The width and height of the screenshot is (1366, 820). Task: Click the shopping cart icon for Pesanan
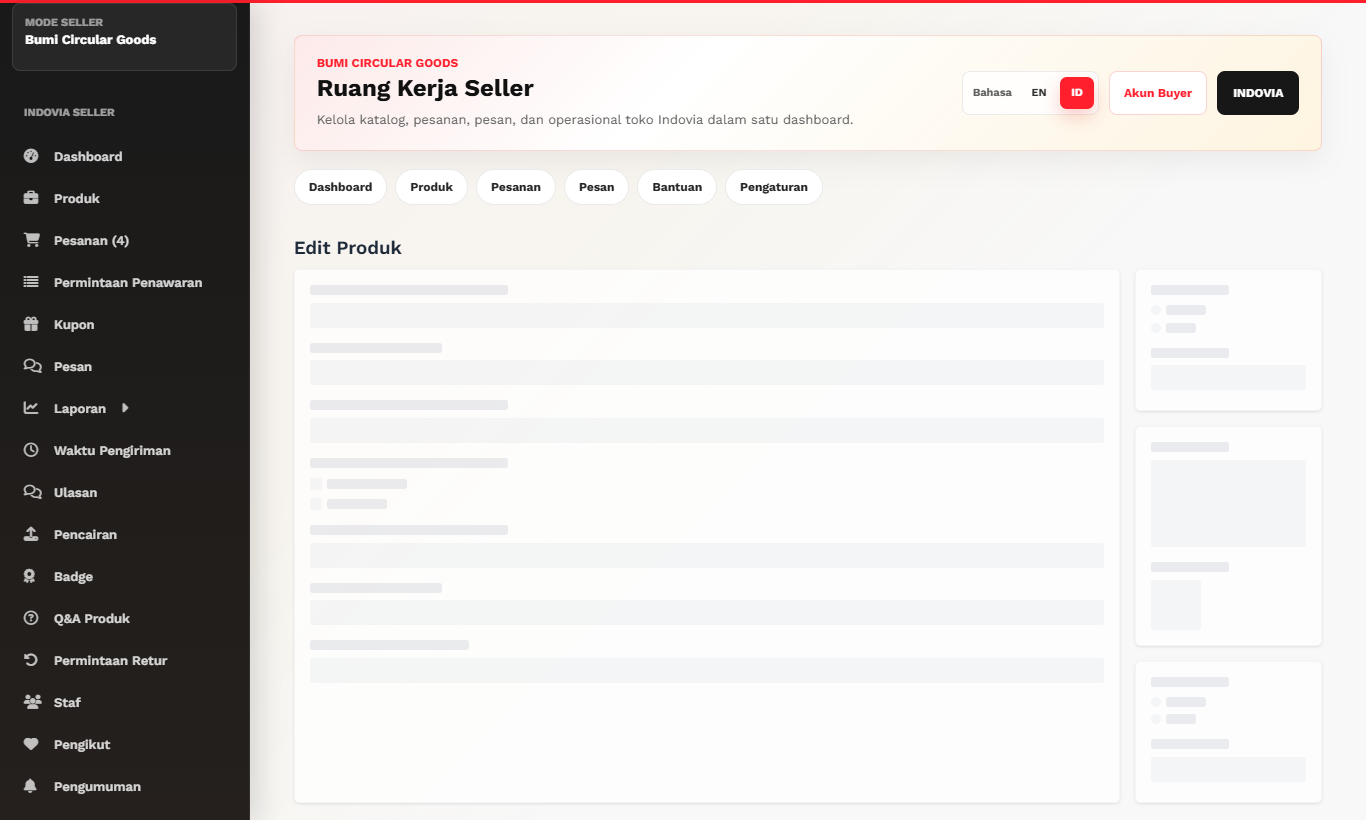31,240
